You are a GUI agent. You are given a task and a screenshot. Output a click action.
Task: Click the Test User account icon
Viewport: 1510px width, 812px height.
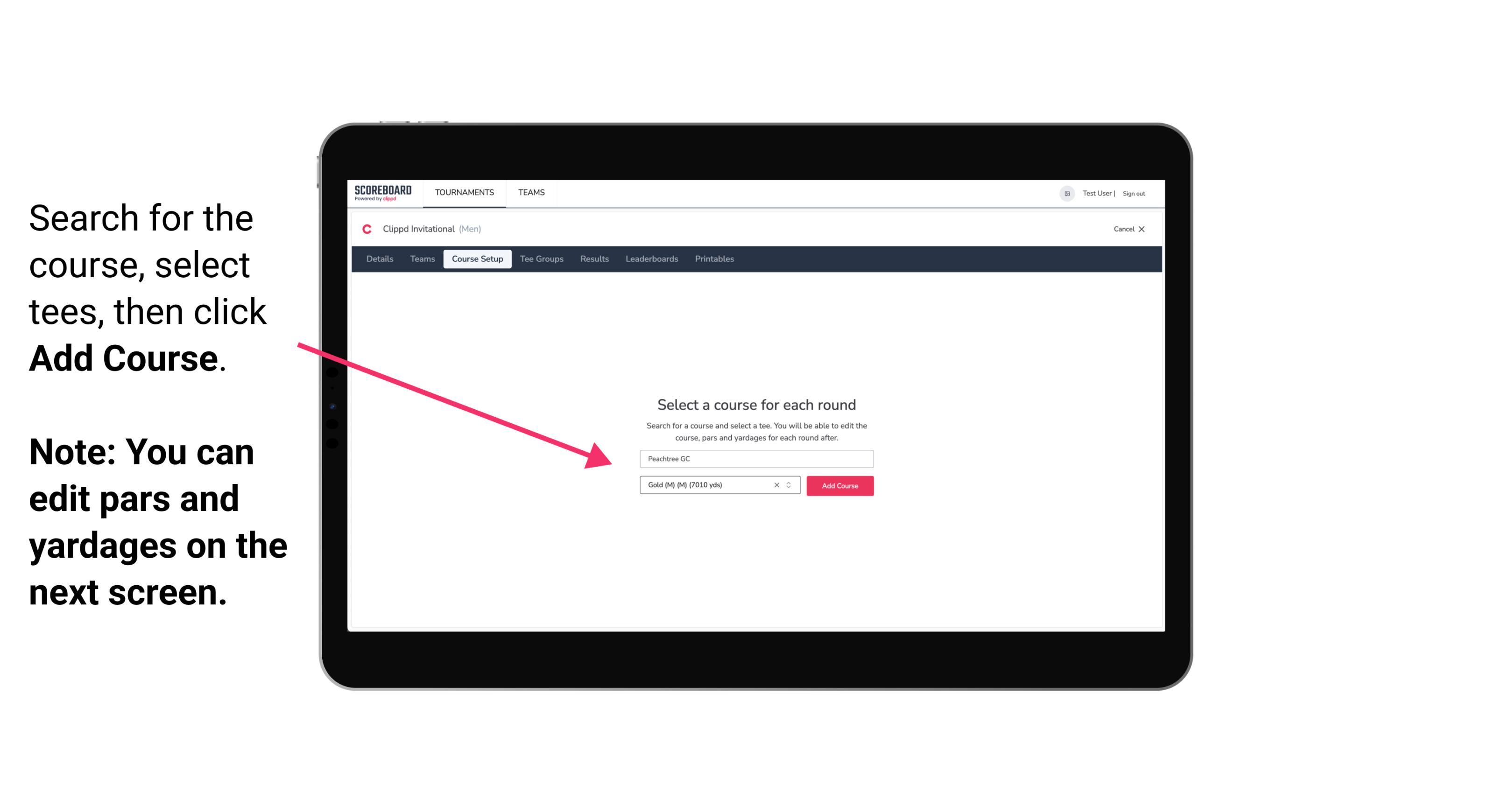point(1064,193)
